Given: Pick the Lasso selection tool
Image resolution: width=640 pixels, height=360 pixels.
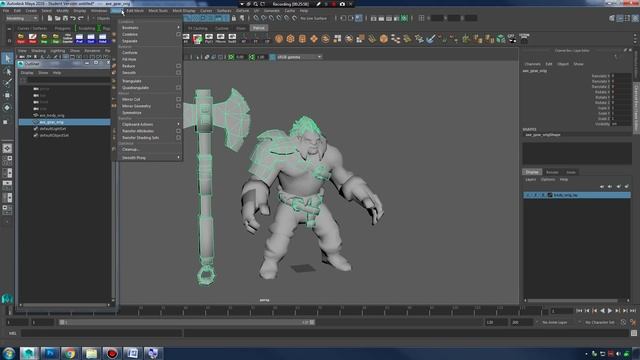Looking at the screenshot, I should click(x=7, y=71).
